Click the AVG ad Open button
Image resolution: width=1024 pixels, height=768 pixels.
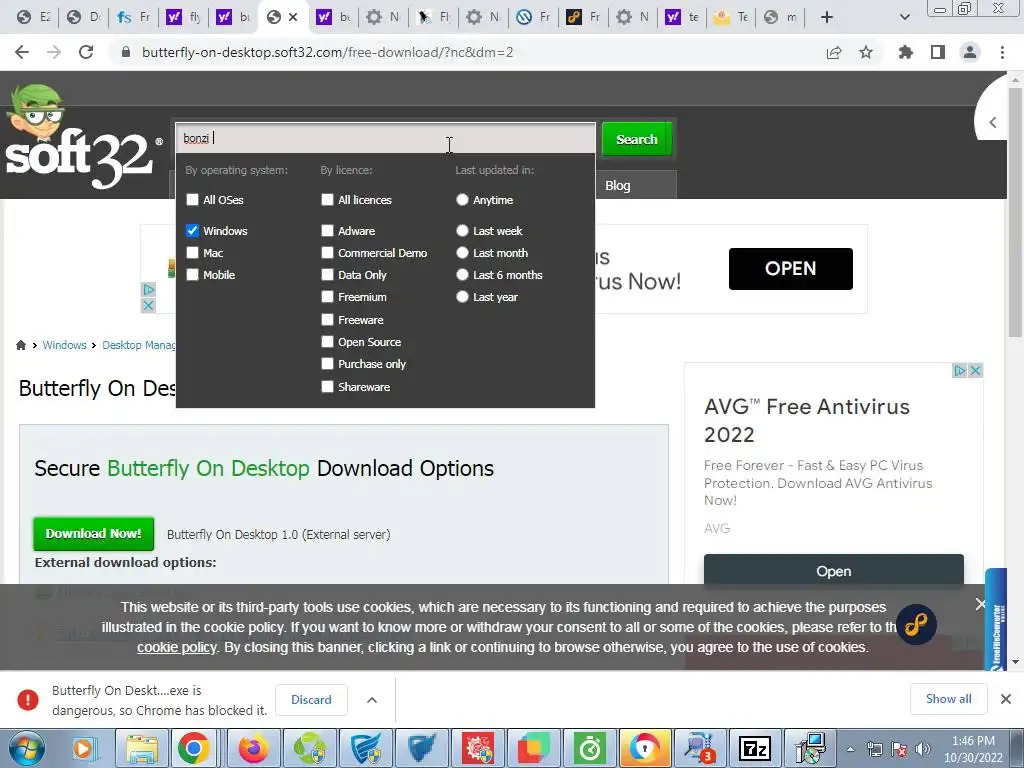833,570
